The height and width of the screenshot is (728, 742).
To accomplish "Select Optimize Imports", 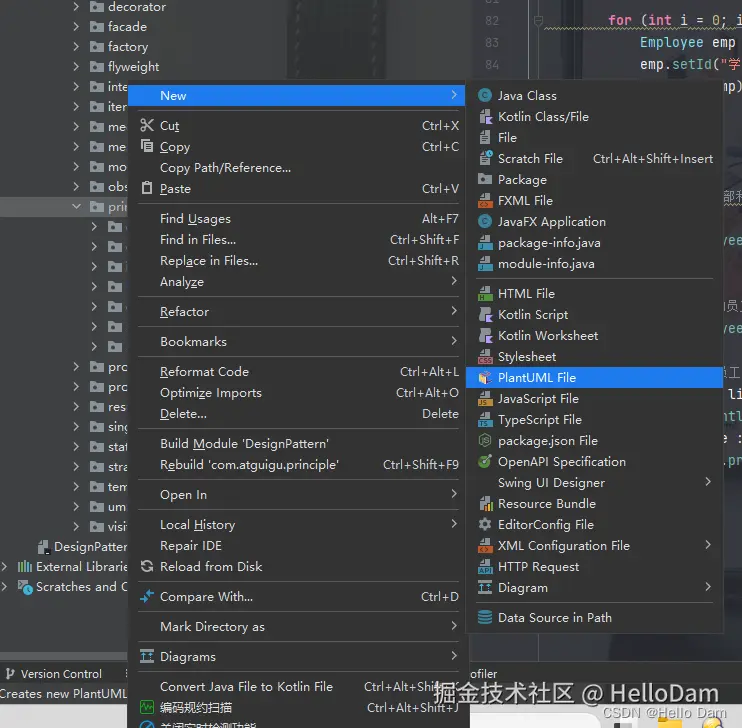I will (x=299, y=393).
